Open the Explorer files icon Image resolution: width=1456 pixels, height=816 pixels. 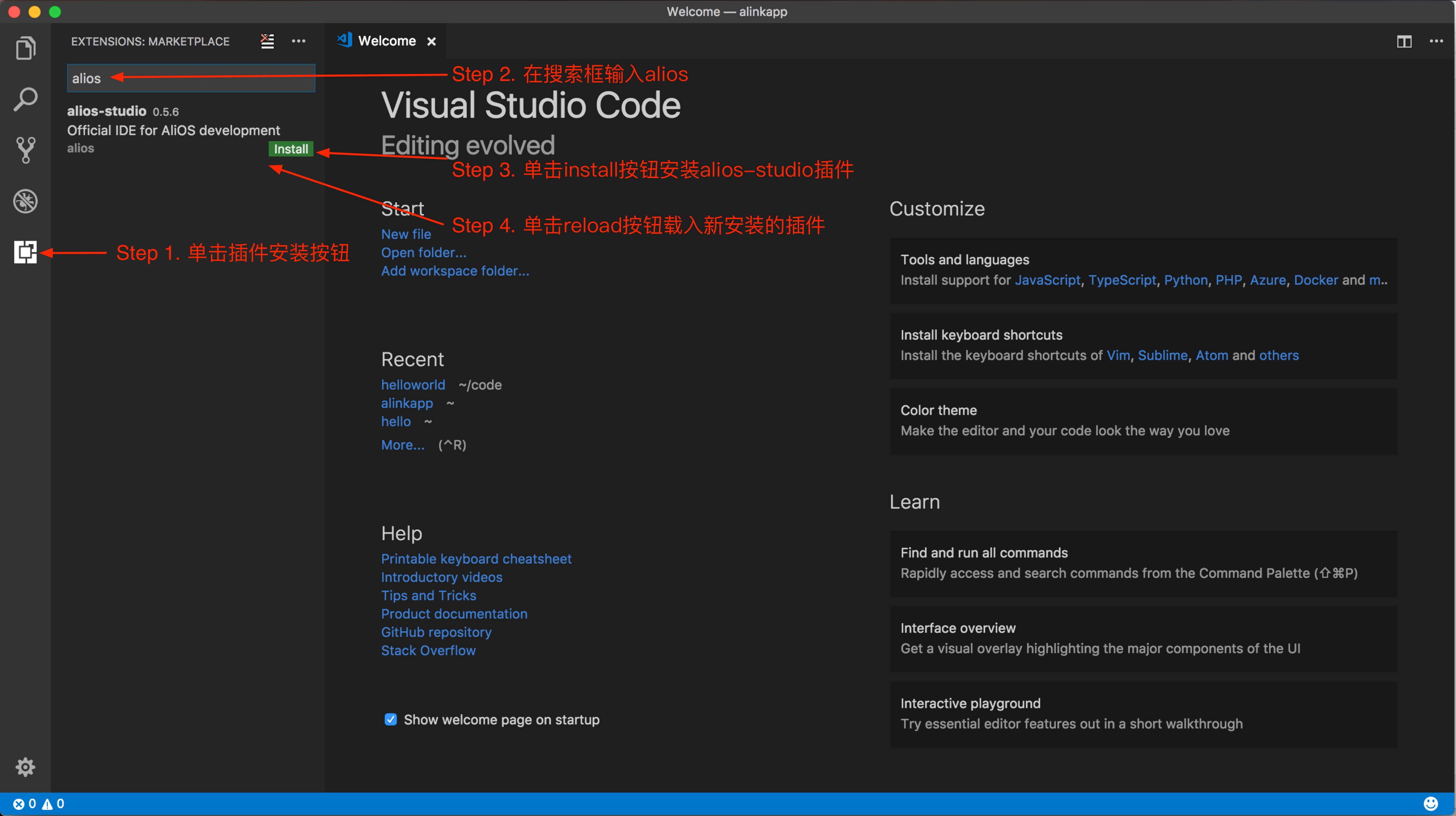pyautogui.click(x=25, y=48)
